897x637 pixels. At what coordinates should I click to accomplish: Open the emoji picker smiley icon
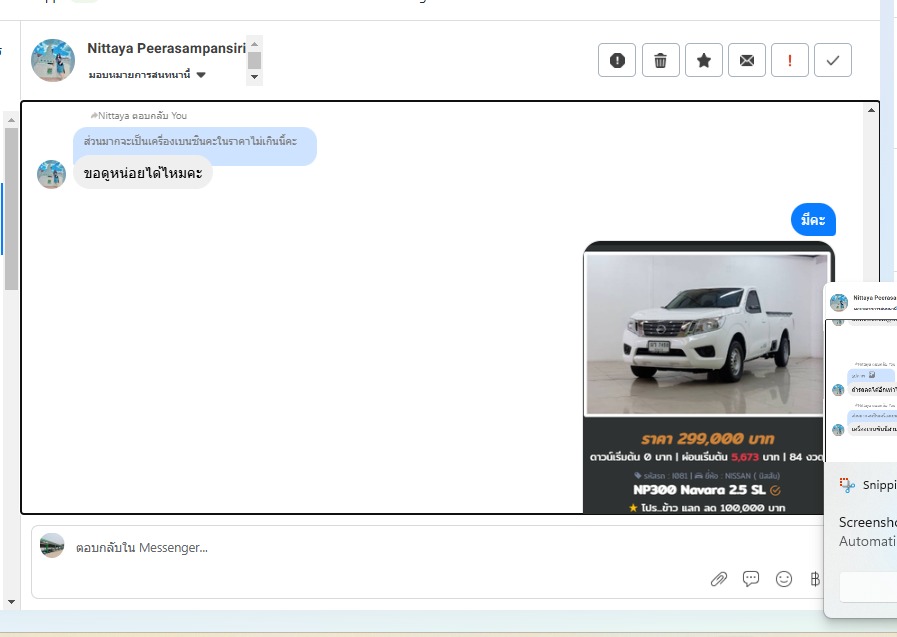coord(784,579)
